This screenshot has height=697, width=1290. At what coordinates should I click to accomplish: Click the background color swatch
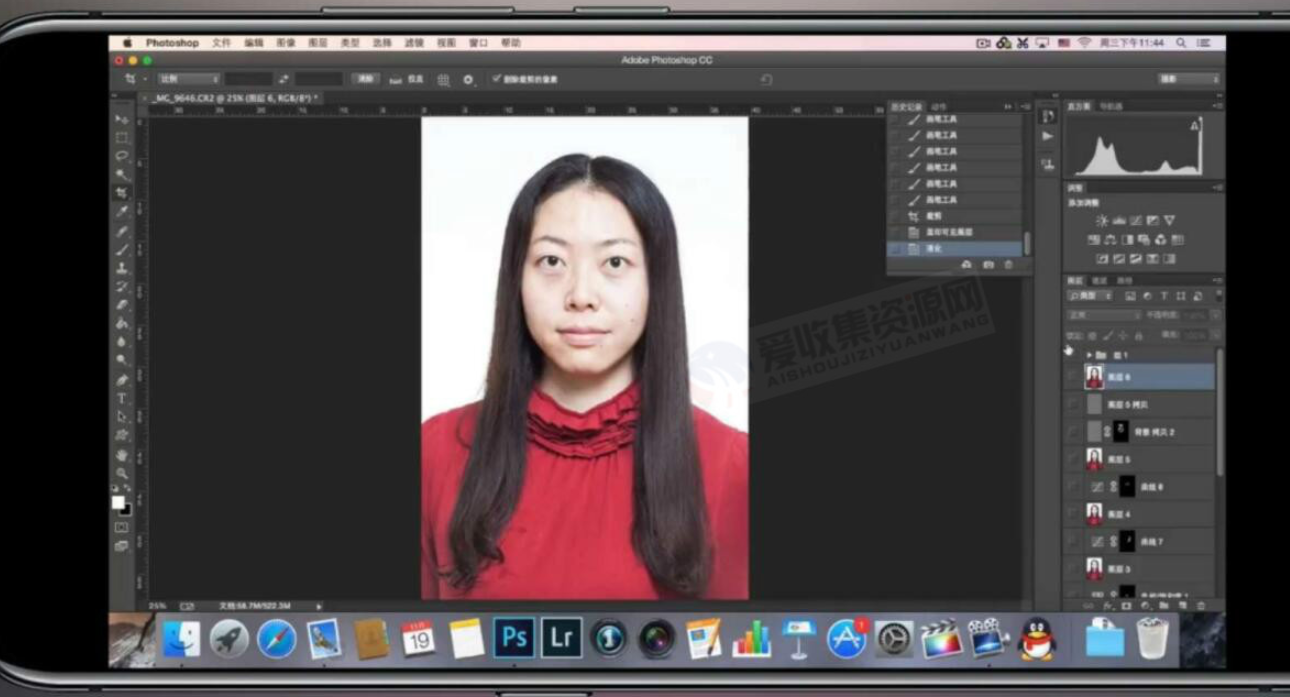126,509
